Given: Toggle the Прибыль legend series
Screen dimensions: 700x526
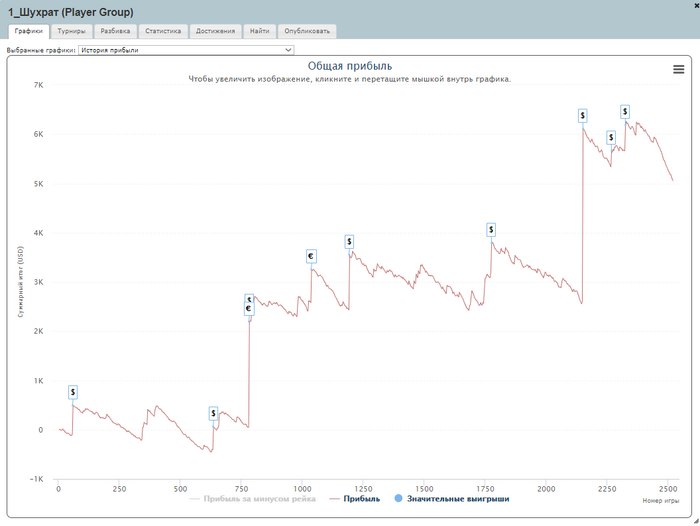Looking at the screenshot, I should coord(354,499).
